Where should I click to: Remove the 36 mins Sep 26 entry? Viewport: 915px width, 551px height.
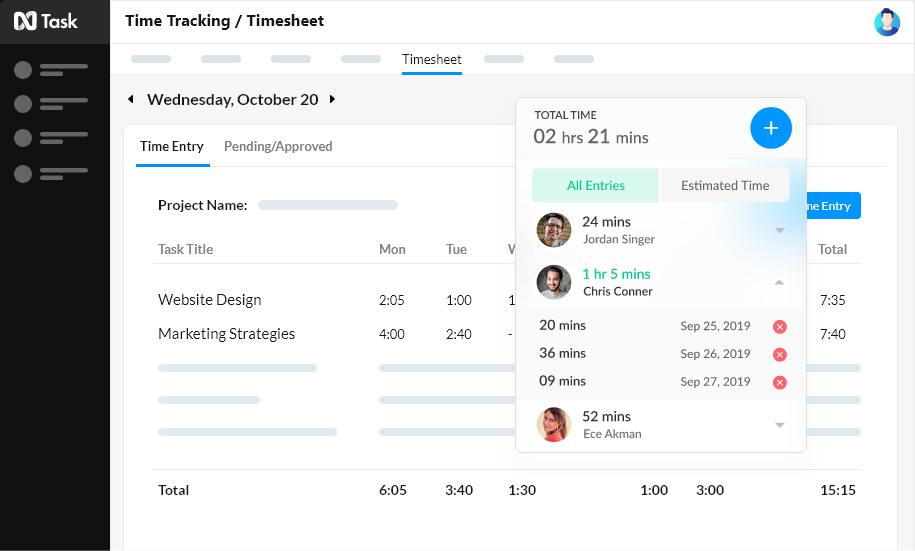tap(780, 355)
